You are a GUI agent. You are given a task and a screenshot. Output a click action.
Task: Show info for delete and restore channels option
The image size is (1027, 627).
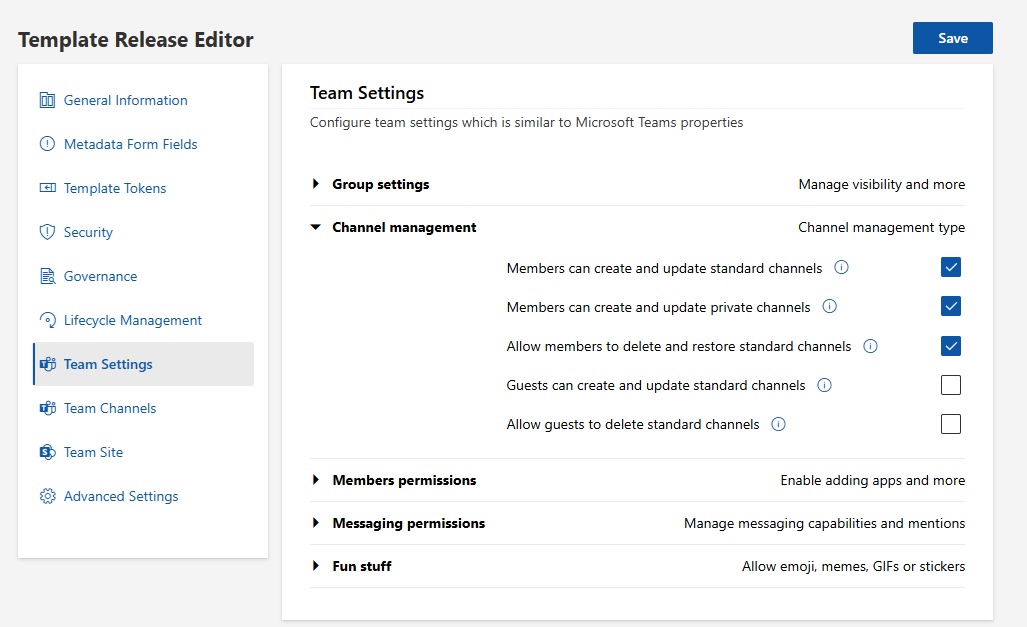[870, 346]
